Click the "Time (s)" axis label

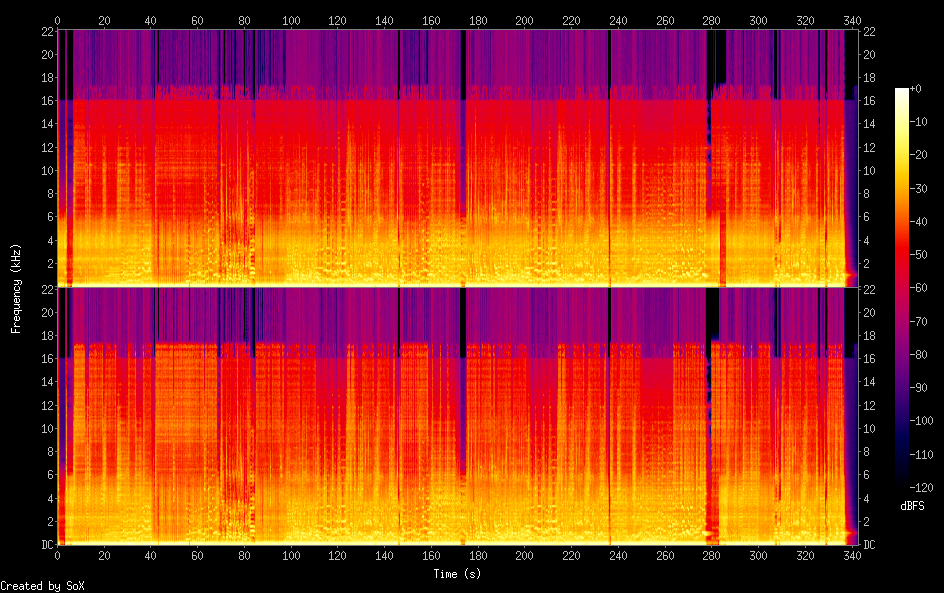point(458,574)
